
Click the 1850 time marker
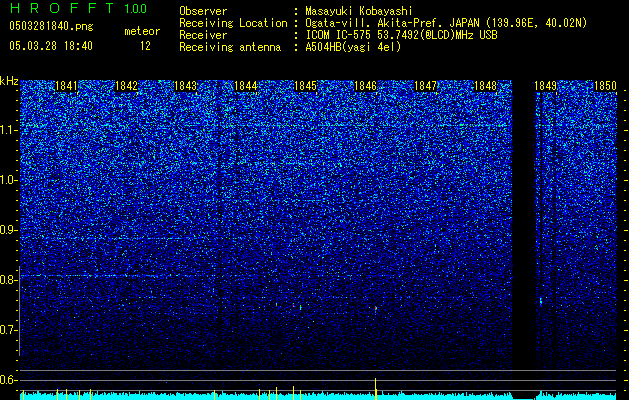pos(605,86)
